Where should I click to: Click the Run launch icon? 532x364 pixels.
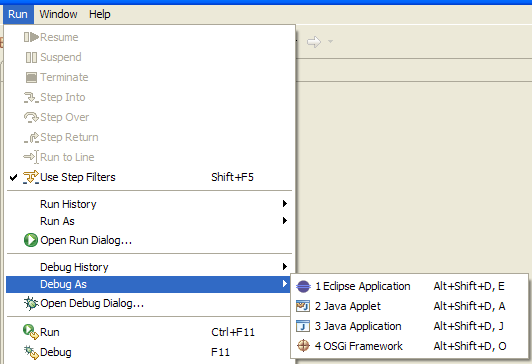31,332
